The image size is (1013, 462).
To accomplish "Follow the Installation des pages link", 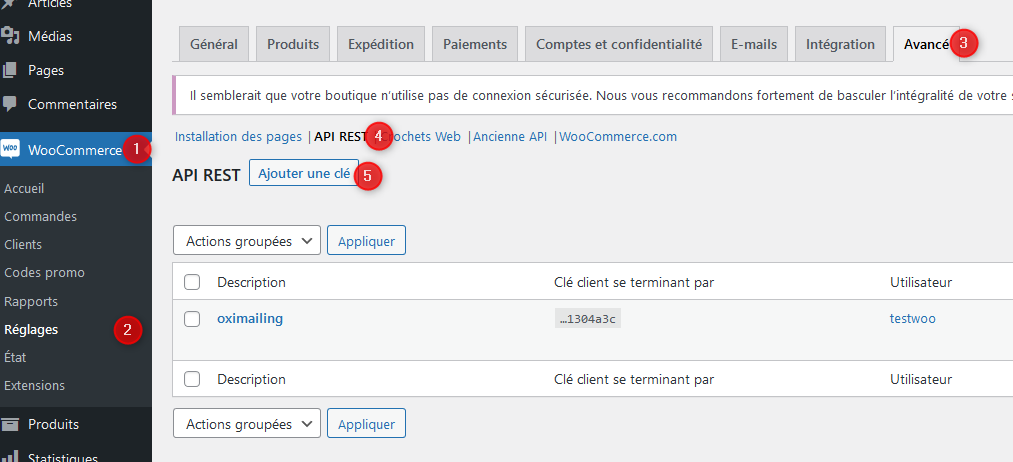I will [x=238, y=136].
